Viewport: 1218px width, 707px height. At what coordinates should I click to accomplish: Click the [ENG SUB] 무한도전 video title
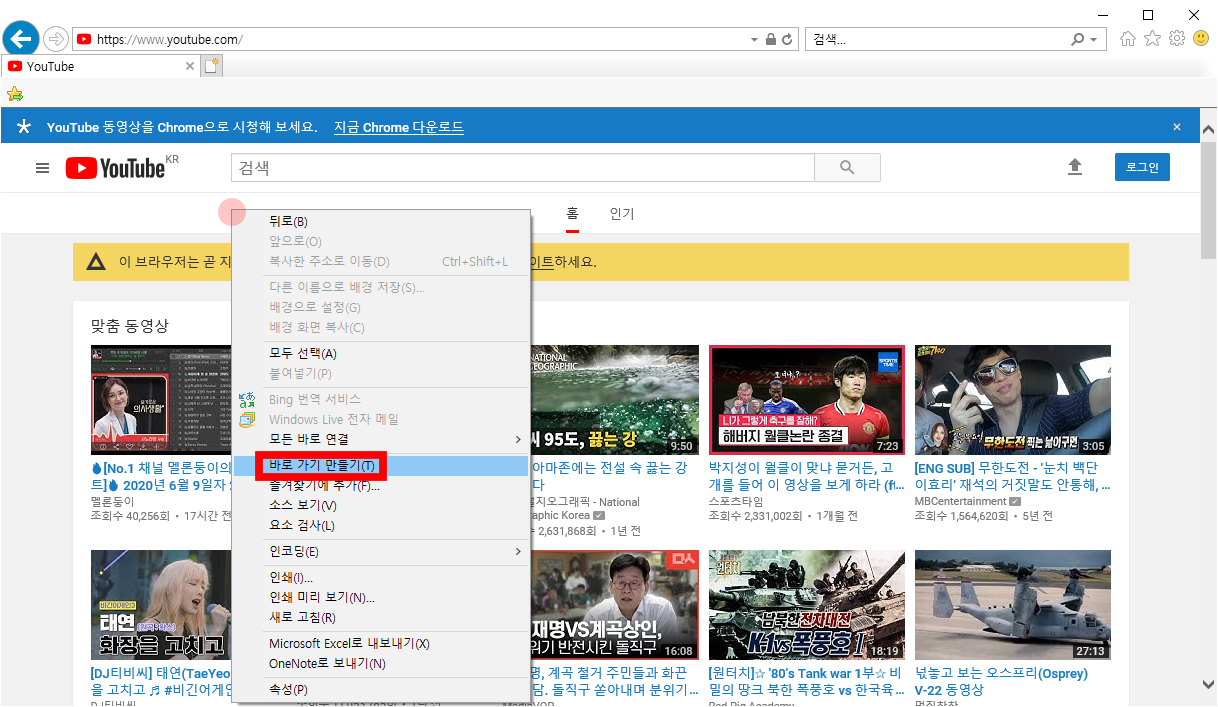point(1012,476)
